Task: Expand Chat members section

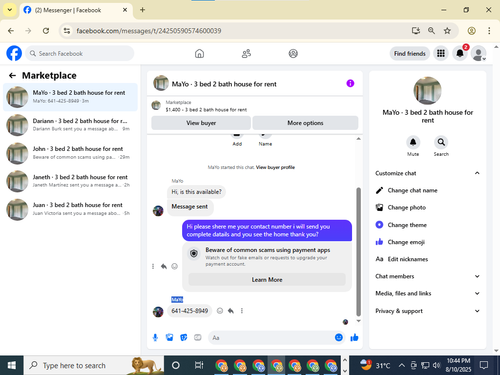Action: [x=427, y=276]
